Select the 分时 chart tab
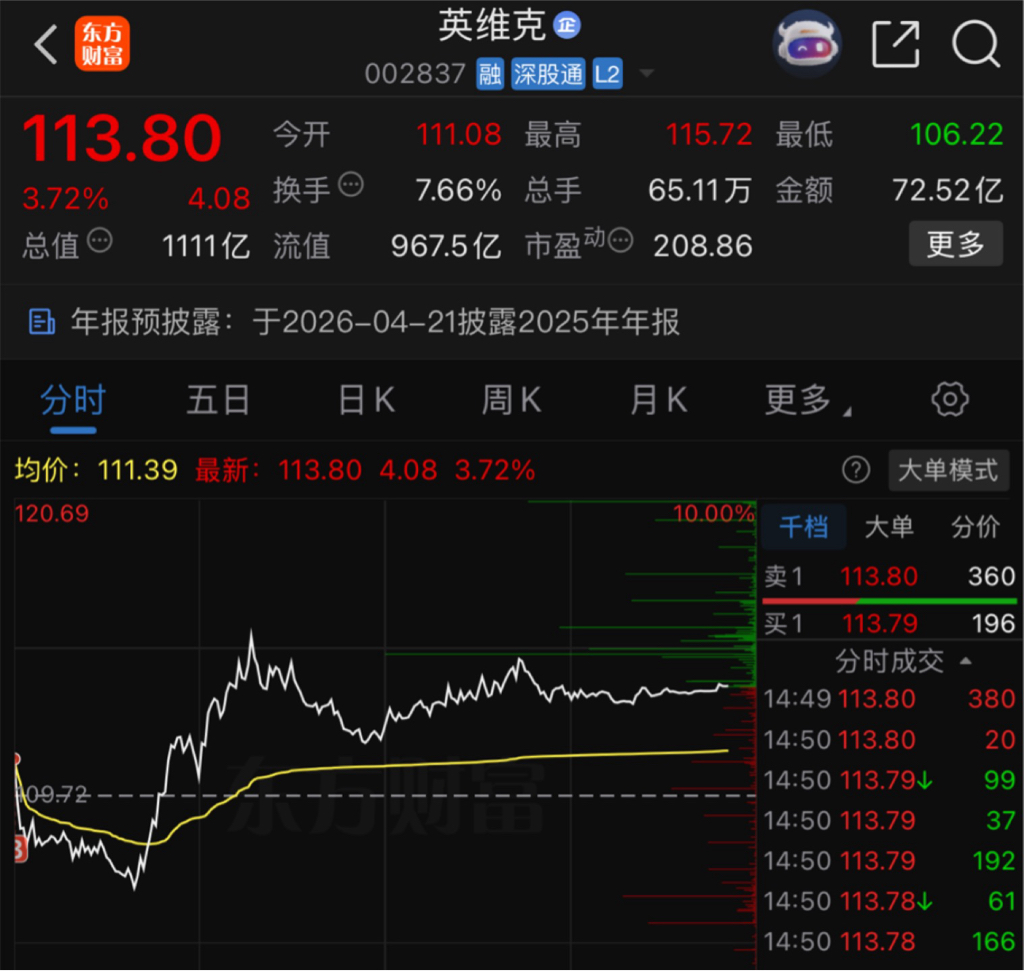Screen dimensions: 1024x971 73,400
